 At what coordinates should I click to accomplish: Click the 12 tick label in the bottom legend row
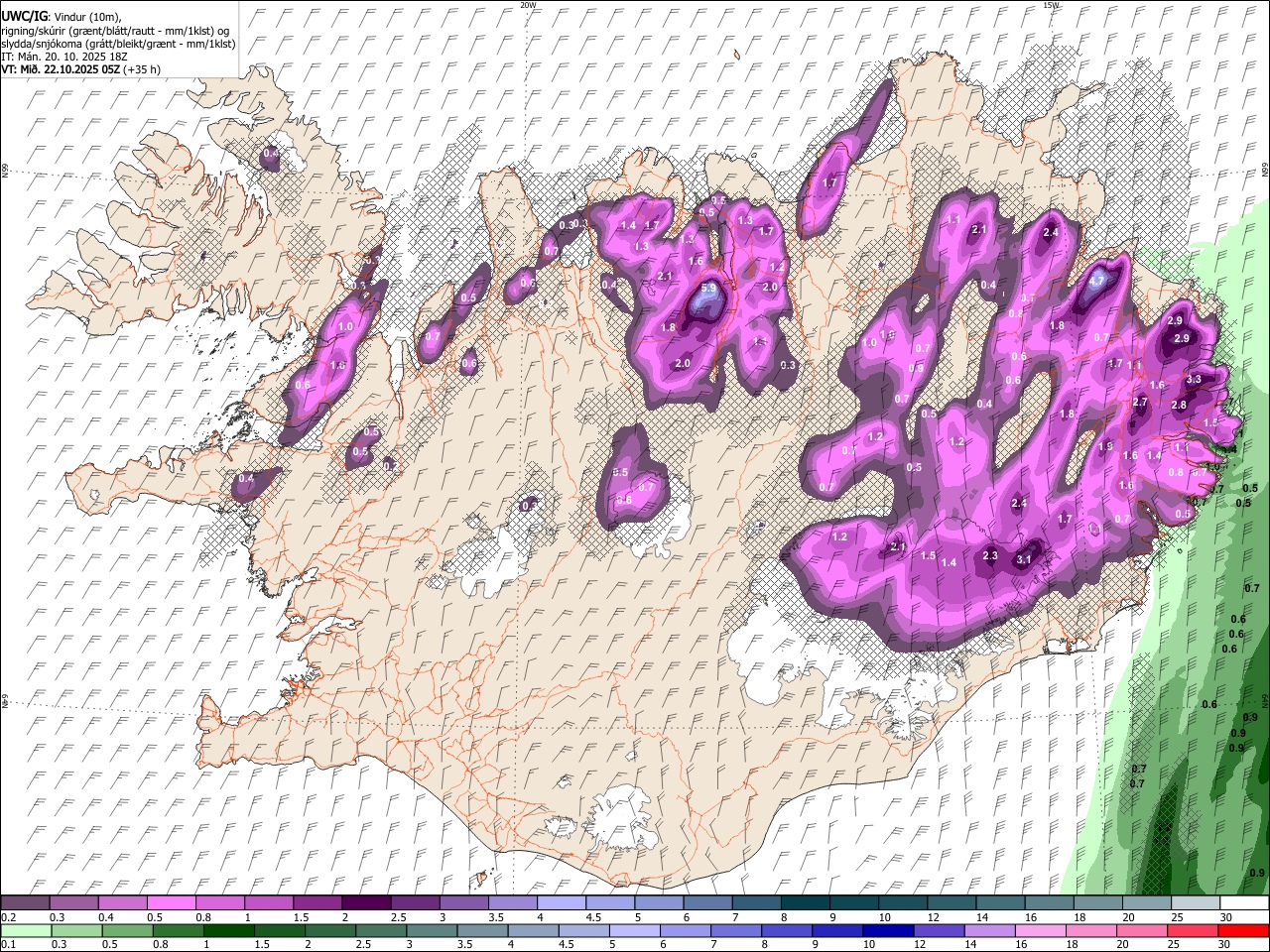pos(919,945)
